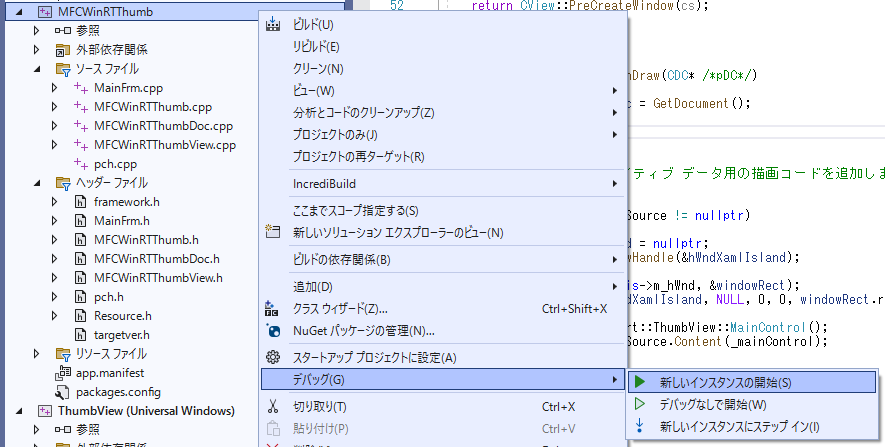The image size is (885, 447).
Task: Open the 追加(D) submenu
Action: pyautogui.click(x=444, y=287)
